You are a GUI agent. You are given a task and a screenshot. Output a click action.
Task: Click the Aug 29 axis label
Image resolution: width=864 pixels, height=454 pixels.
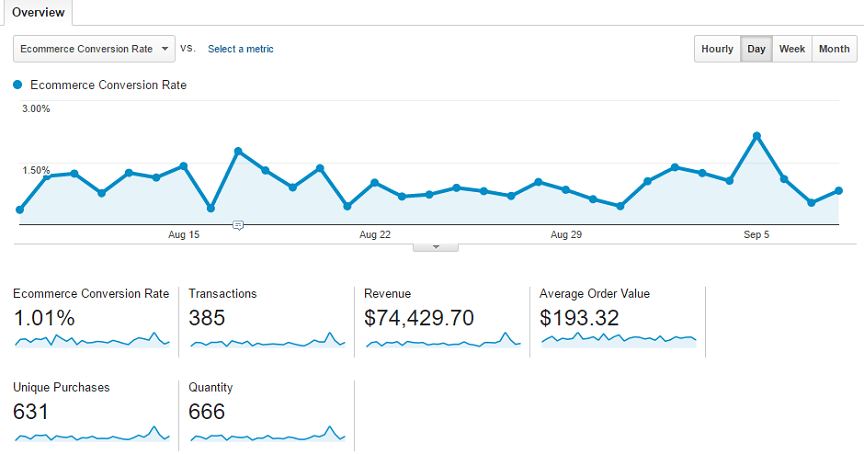(566, 235)
